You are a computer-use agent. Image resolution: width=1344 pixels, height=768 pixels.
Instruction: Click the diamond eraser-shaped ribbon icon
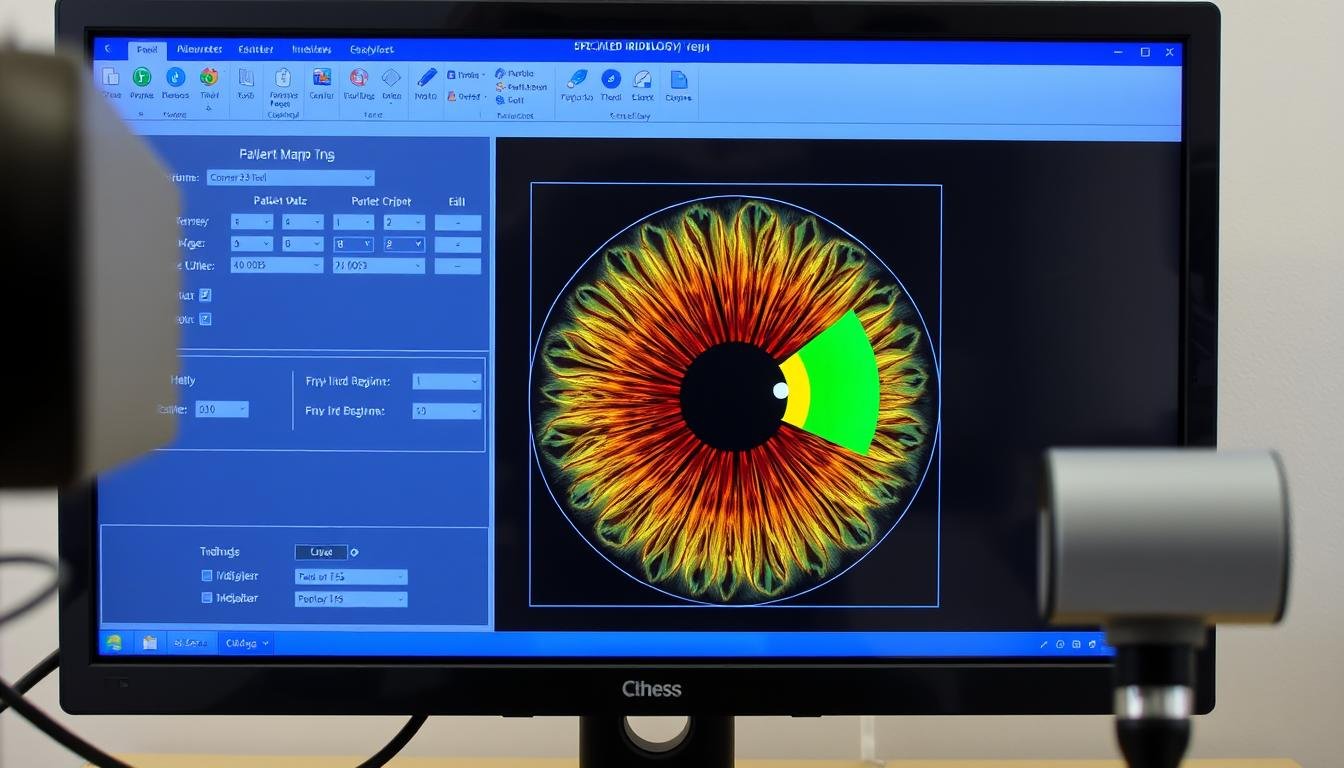[391, 78]
